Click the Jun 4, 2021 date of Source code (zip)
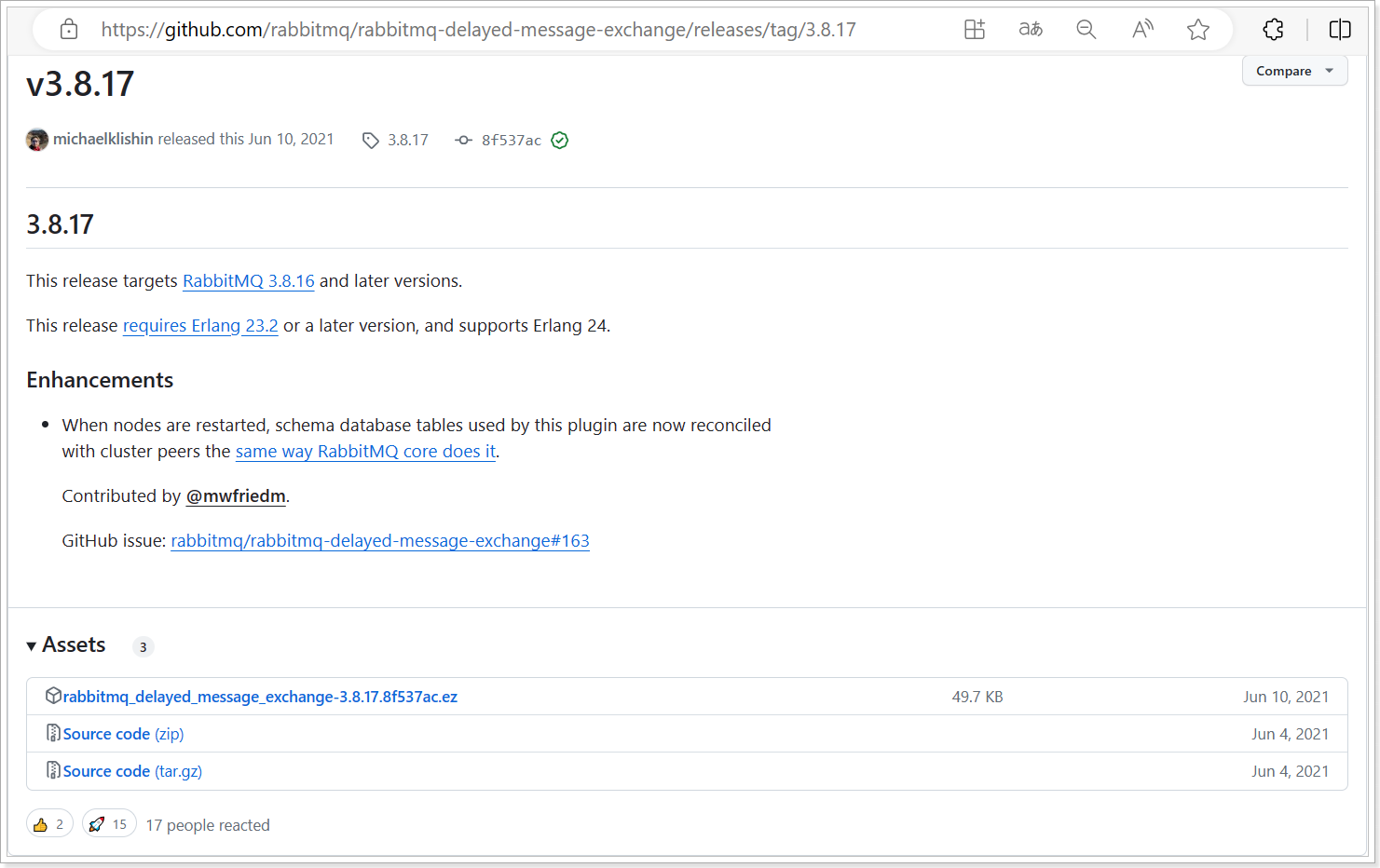Screen dimensions: 1380x868 point(1290,734)
